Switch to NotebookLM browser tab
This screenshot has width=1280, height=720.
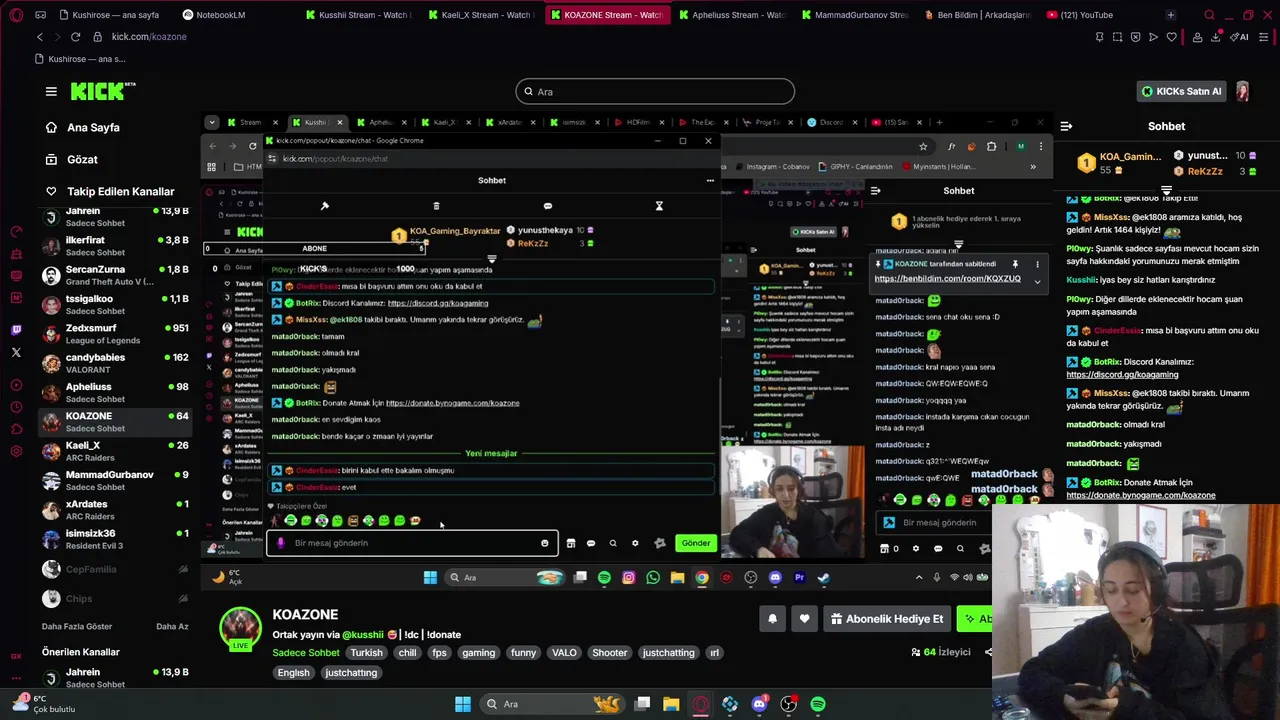coord(213,15)
